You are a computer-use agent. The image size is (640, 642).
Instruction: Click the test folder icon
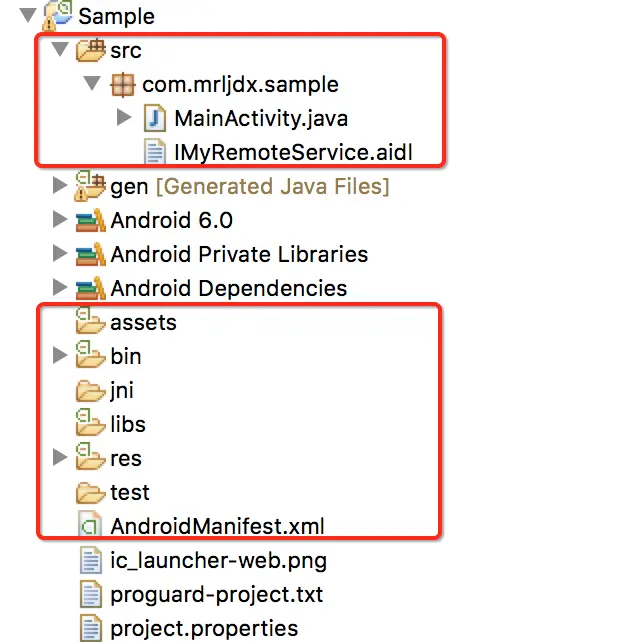pyautogui.click(x=90, y=493)
